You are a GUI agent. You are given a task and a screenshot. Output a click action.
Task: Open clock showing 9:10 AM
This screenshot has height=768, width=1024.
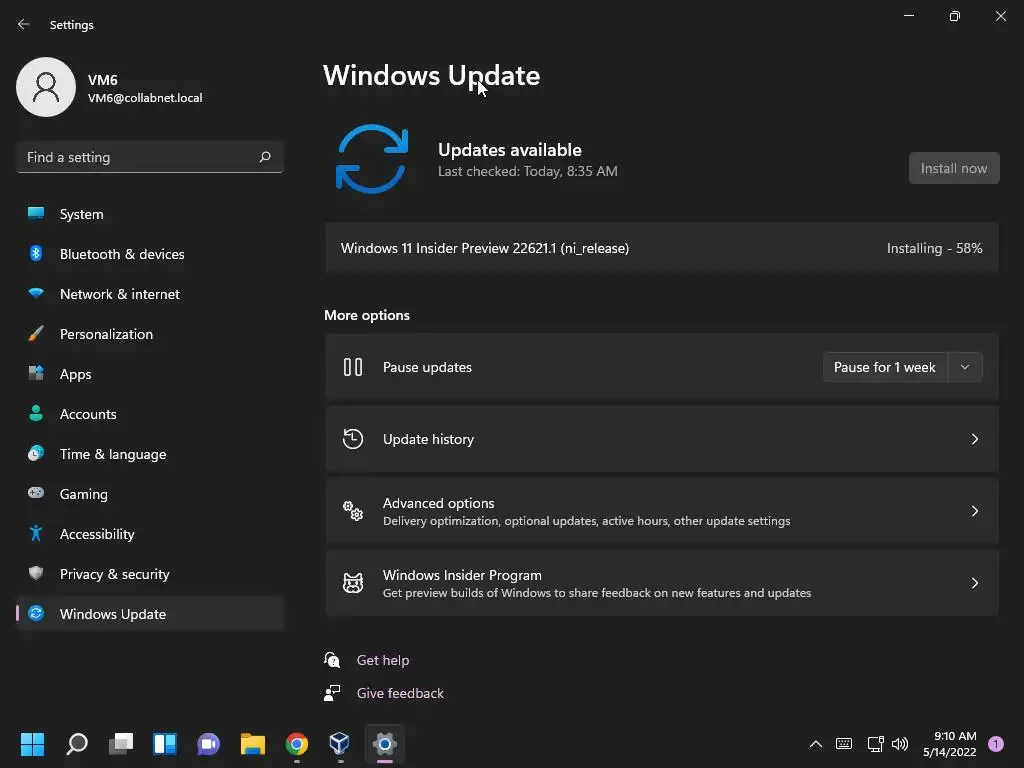[950, 744]
